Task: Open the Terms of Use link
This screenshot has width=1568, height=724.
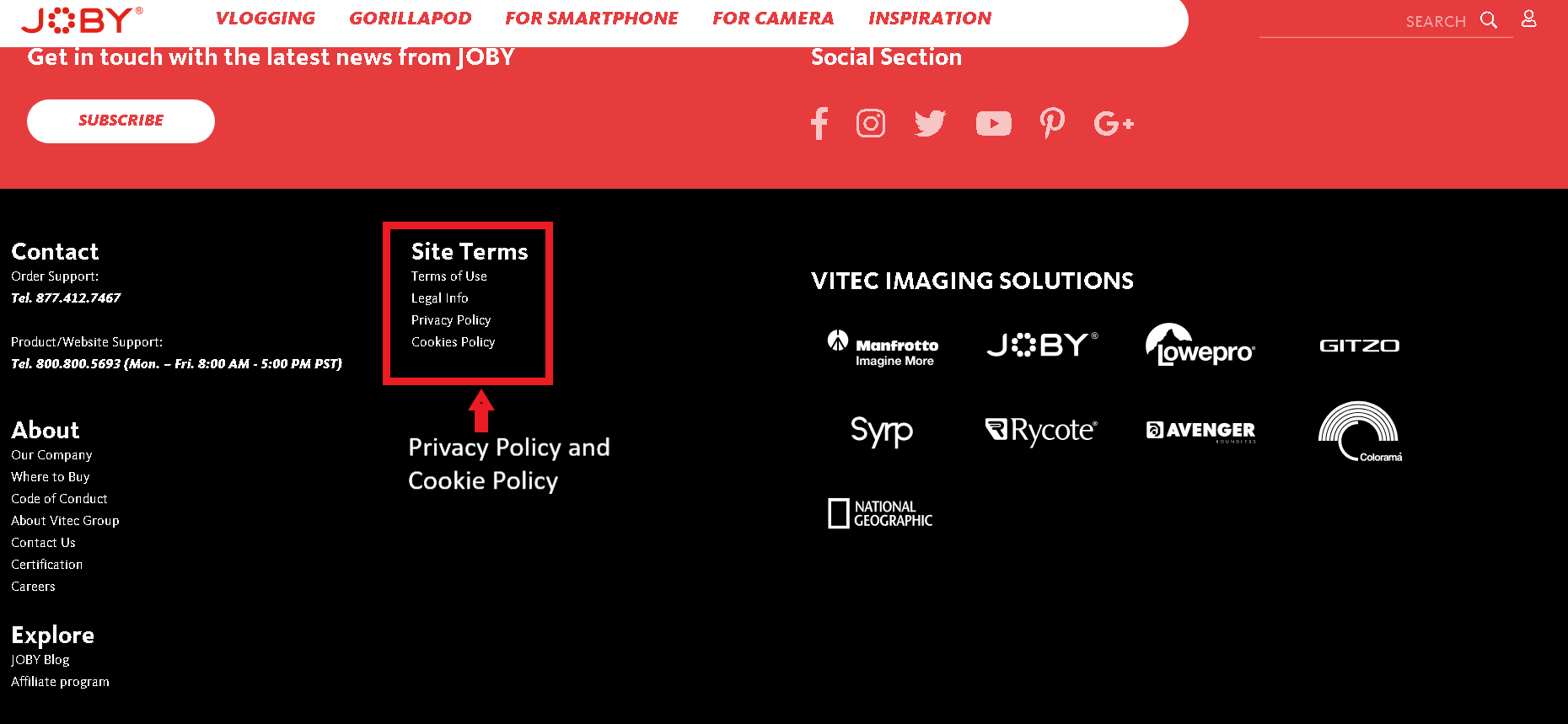Action: 449,276
